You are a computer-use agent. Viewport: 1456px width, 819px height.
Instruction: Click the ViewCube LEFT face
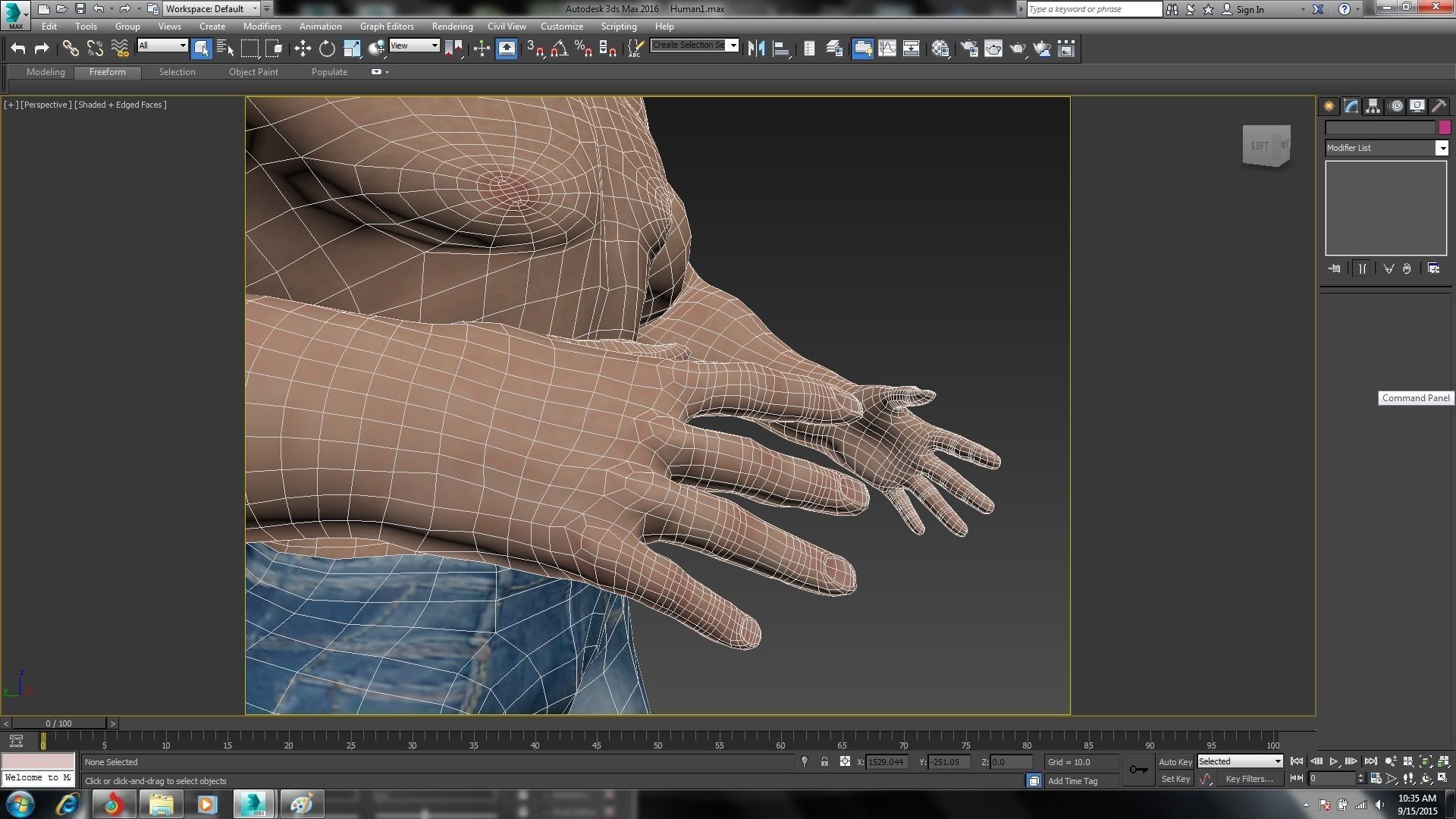[1260, 146]
